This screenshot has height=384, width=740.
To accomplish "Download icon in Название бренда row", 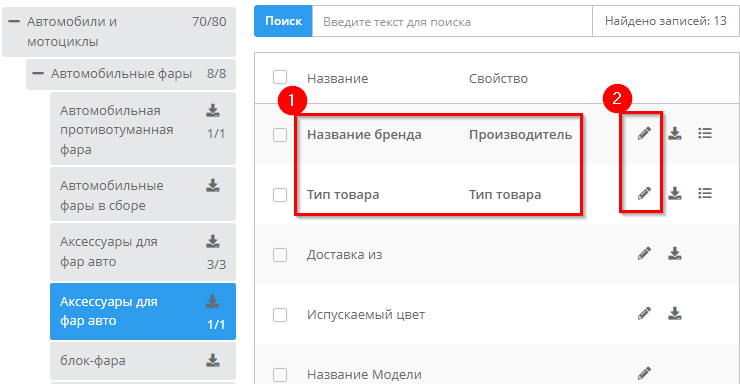I will pyautogui.click(x=675, y=134).
